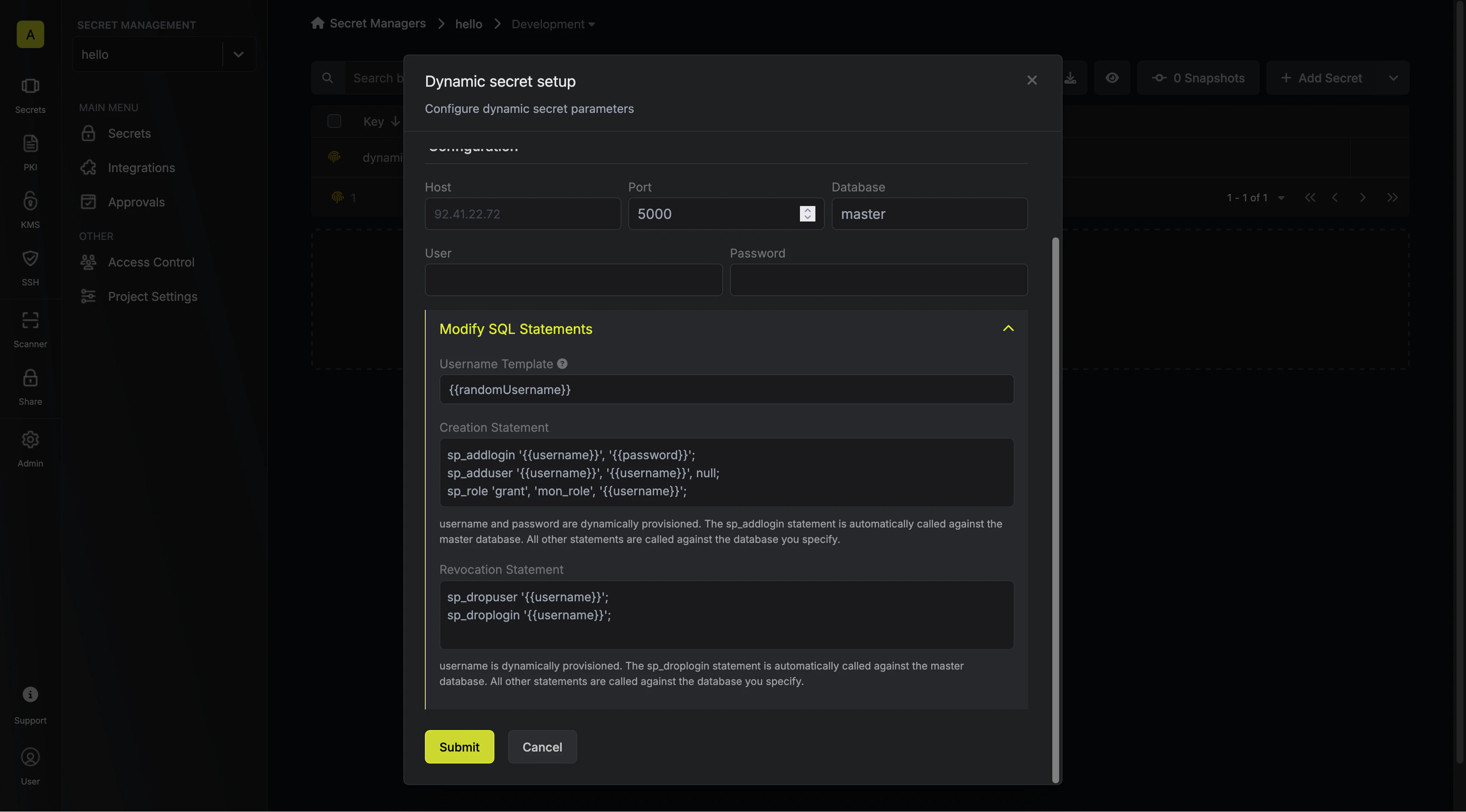Viewport: 1466px width, 812px height.
Task: Open the SSH shield icon
Action: coord(30,258)
